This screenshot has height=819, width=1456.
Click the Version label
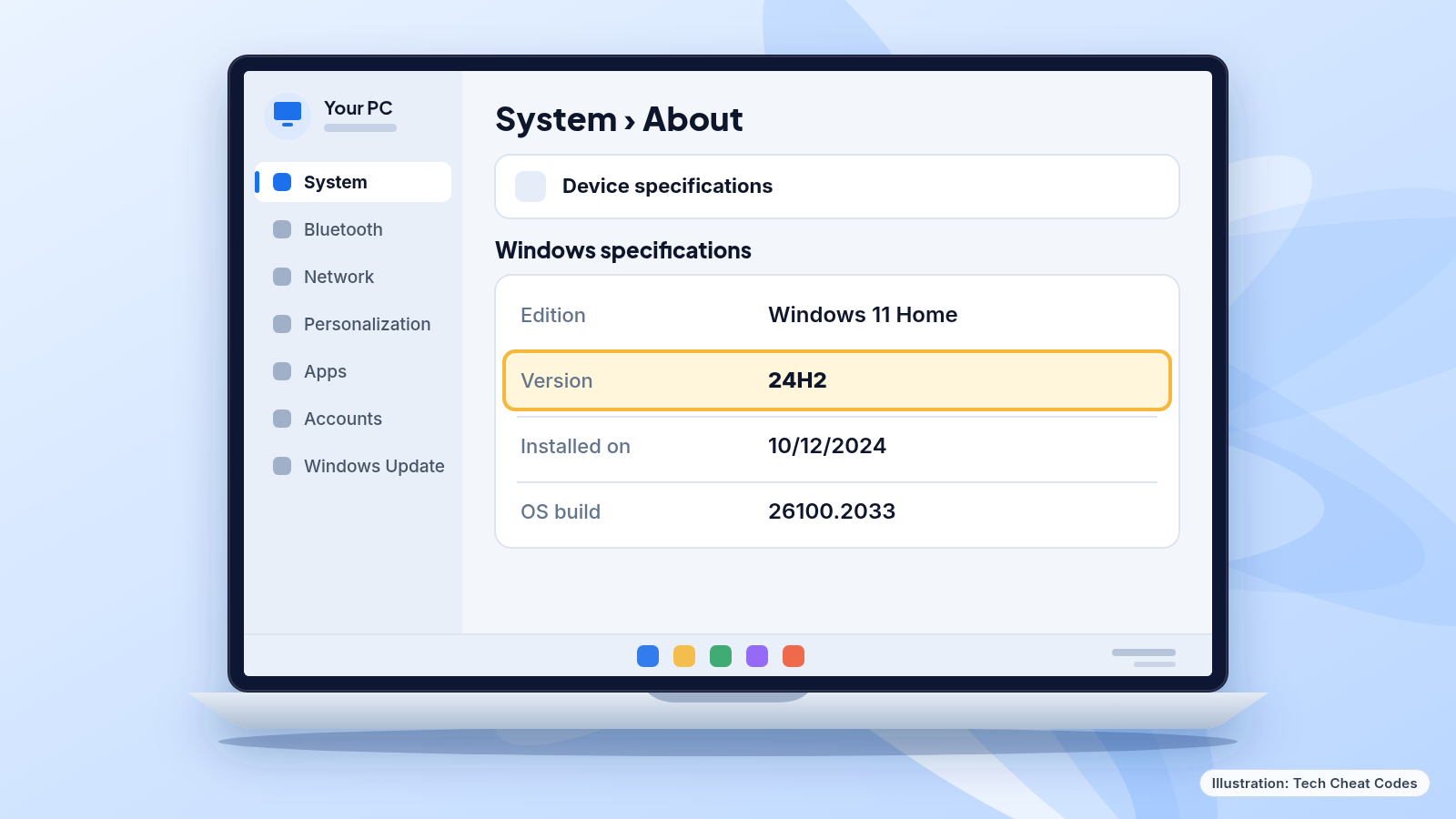click(x=556, y=380)
